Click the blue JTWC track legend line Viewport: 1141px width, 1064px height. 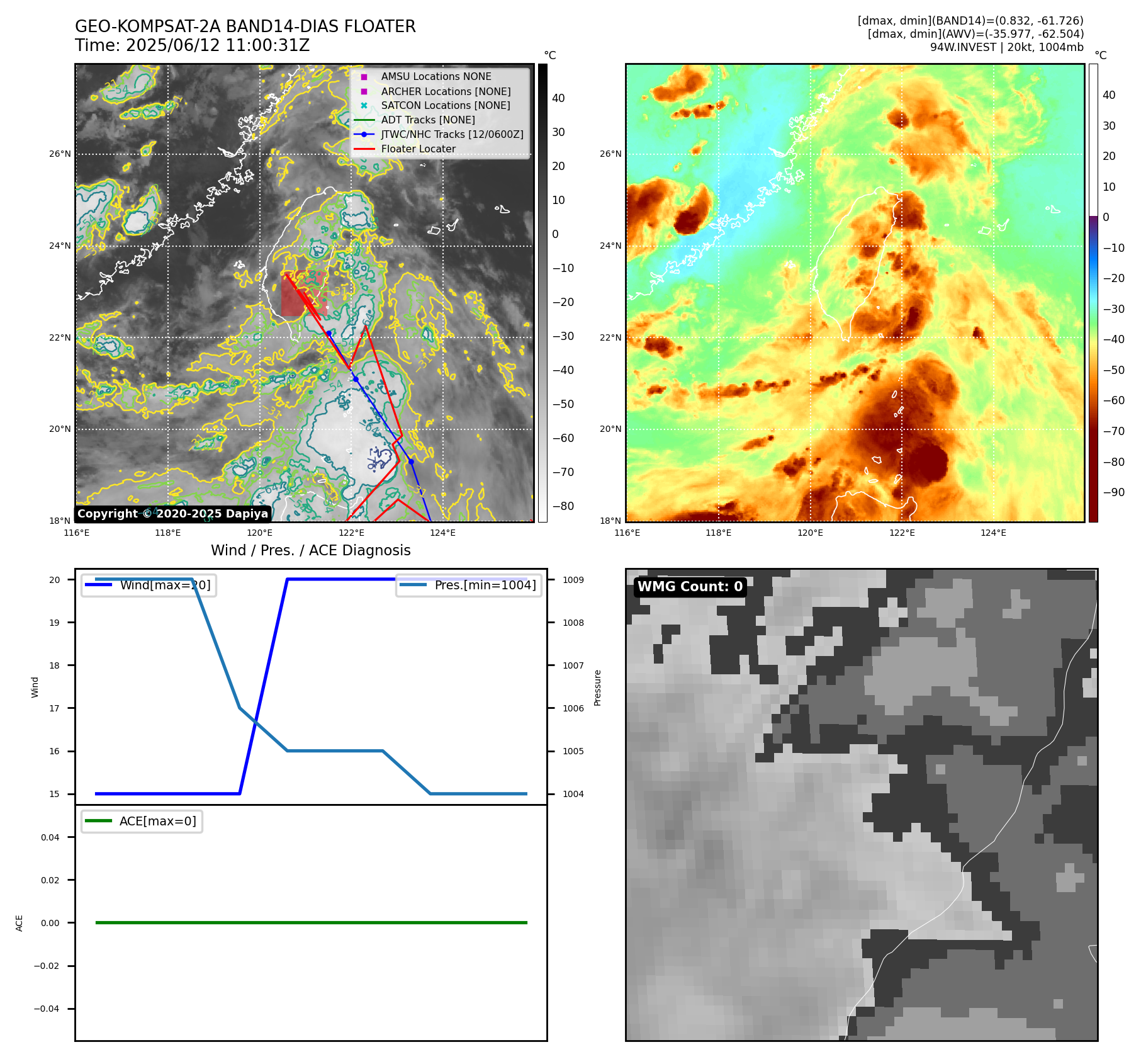364,134
